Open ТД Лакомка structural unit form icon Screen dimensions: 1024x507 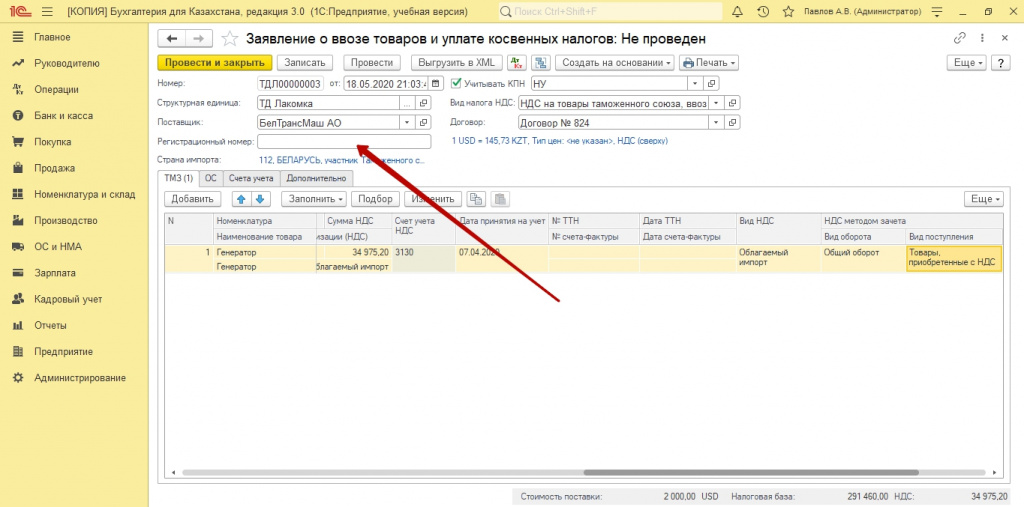click(x=424, y=103)
